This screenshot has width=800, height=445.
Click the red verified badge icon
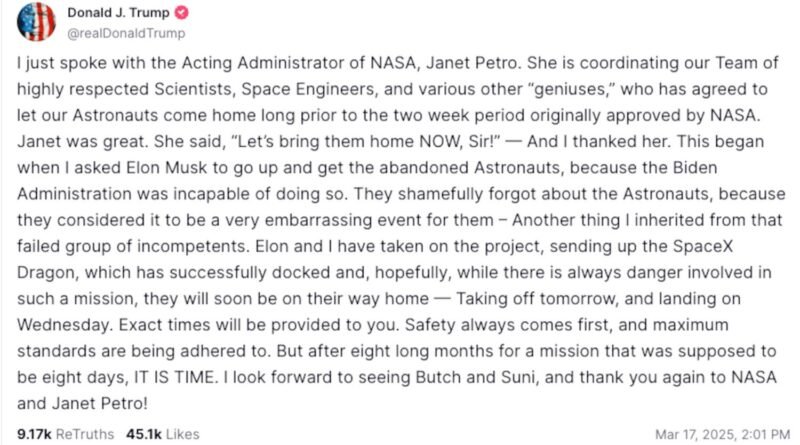180,12
